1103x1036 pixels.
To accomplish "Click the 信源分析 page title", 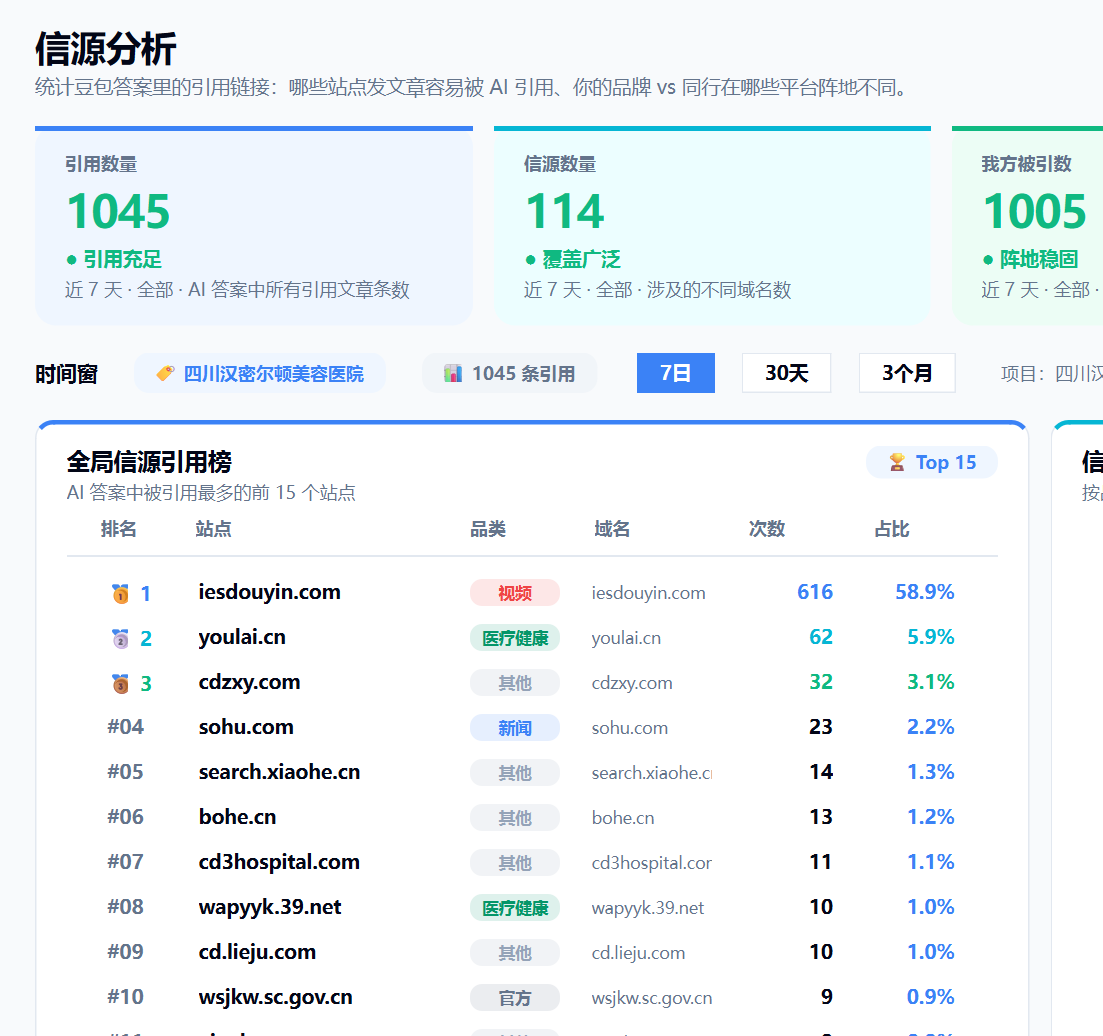I will 106,49.
